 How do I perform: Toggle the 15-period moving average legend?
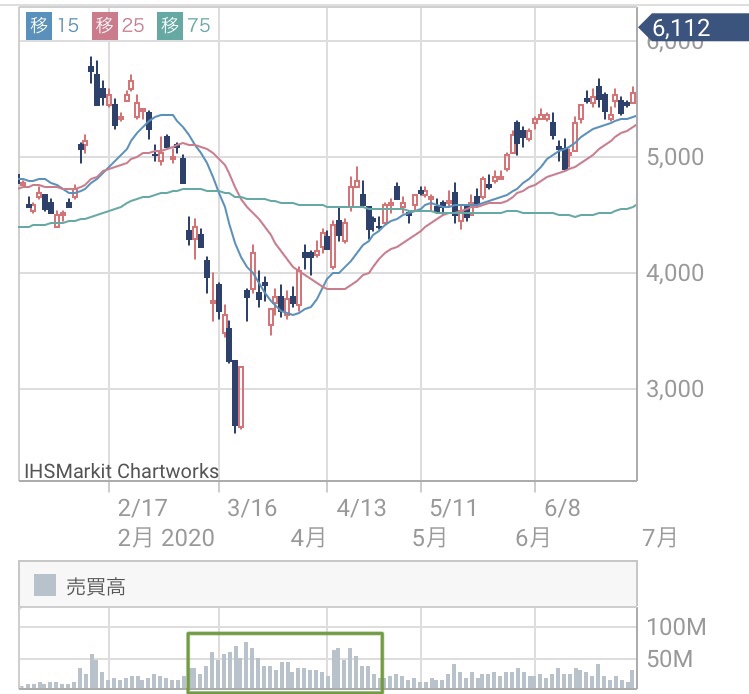53,25
